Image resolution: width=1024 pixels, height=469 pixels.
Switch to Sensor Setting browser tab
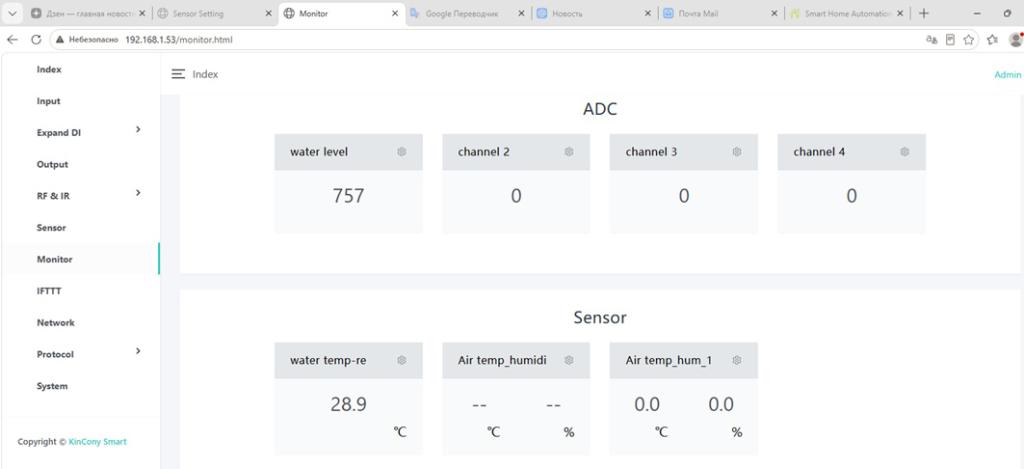pyautogui.click(x=215, y=14)
